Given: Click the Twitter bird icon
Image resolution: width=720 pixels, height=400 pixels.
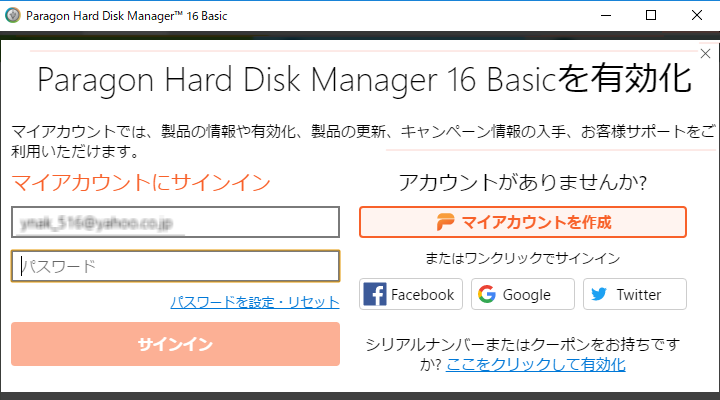Looking at the screenshot, I should 599,295.
